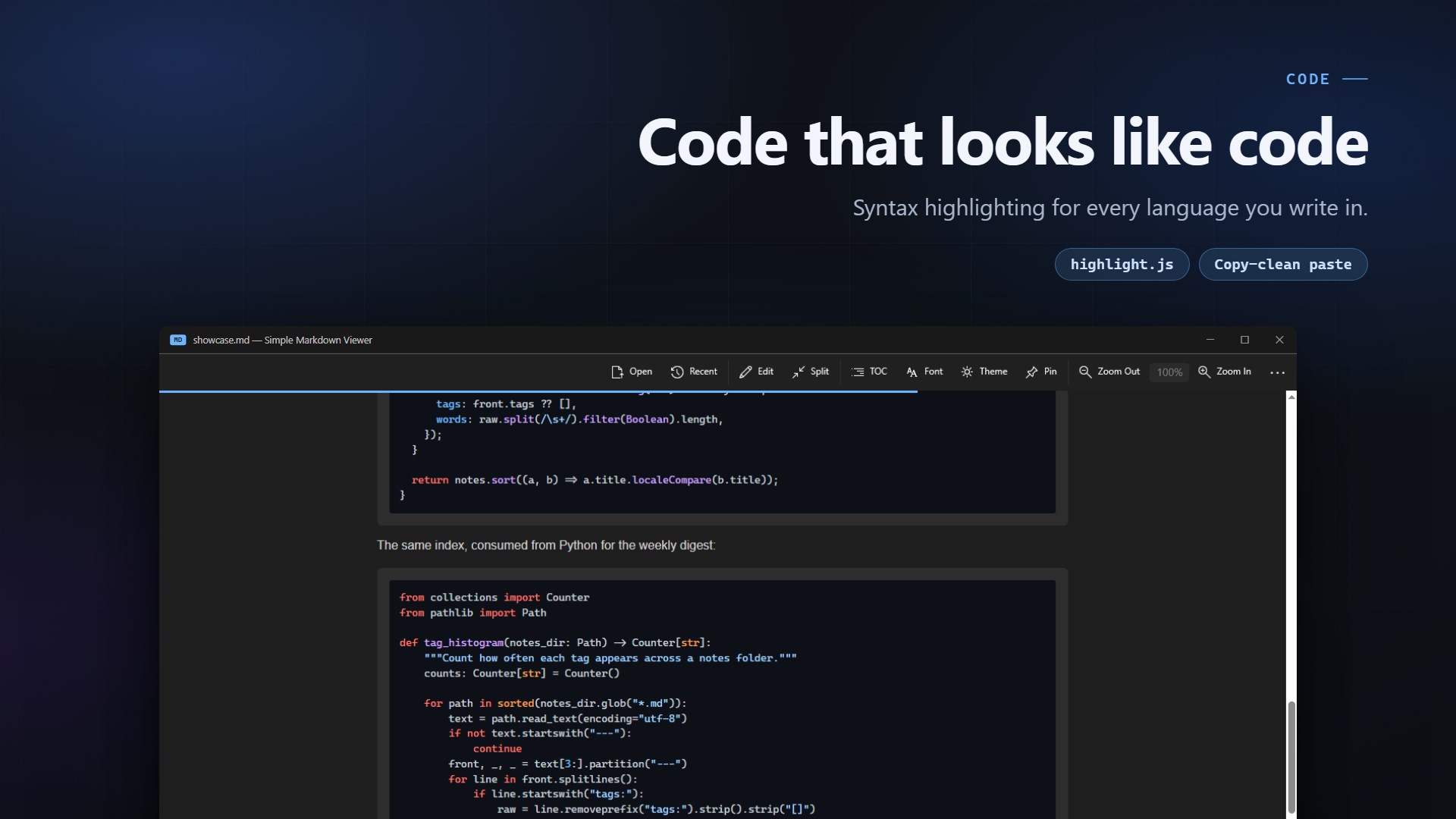Click the 'counts: Counter[str]' code line

(522, 673)
